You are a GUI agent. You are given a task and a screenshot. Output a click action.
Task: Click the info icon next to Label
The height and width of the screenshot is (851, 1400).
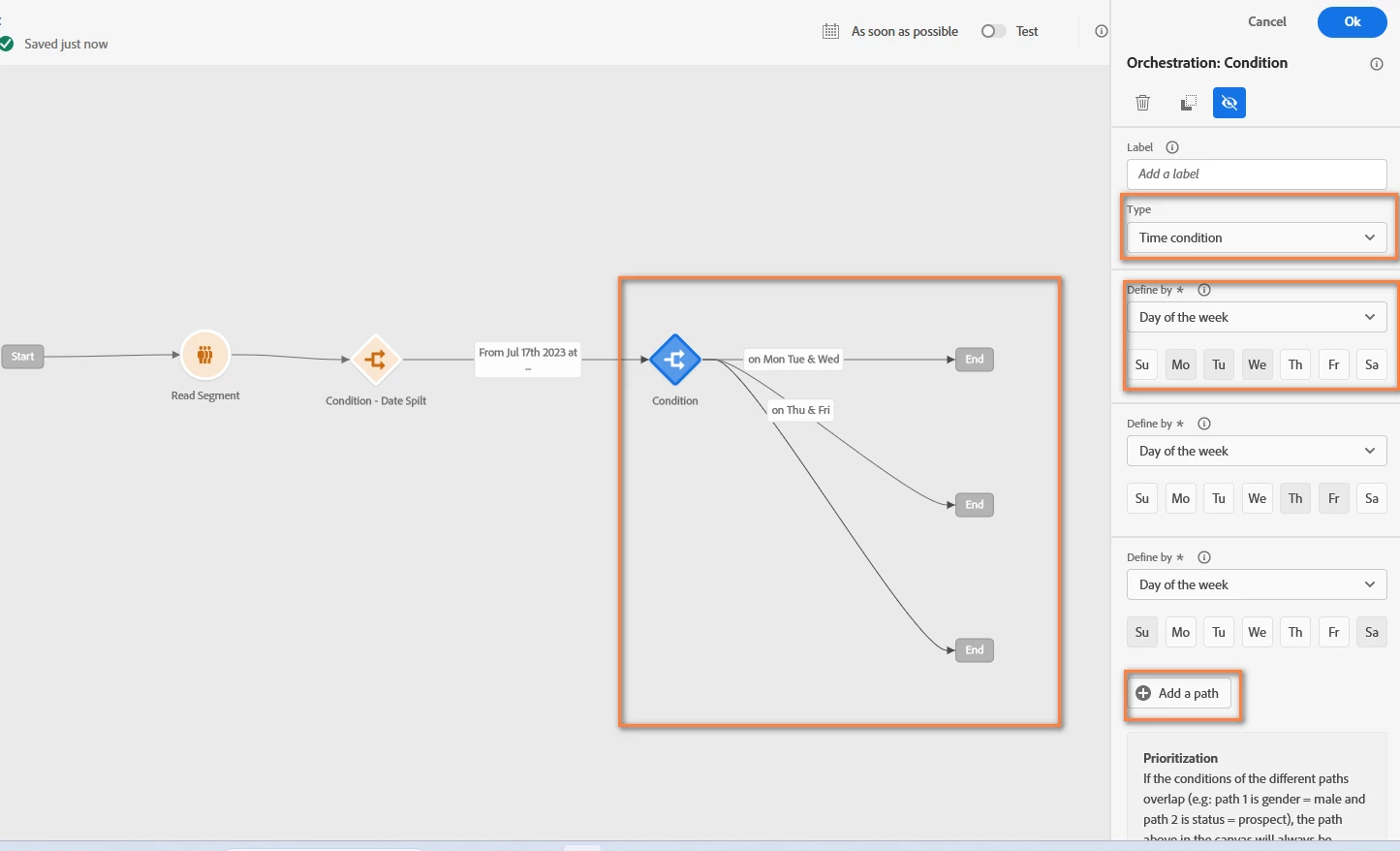(1172, 147)
